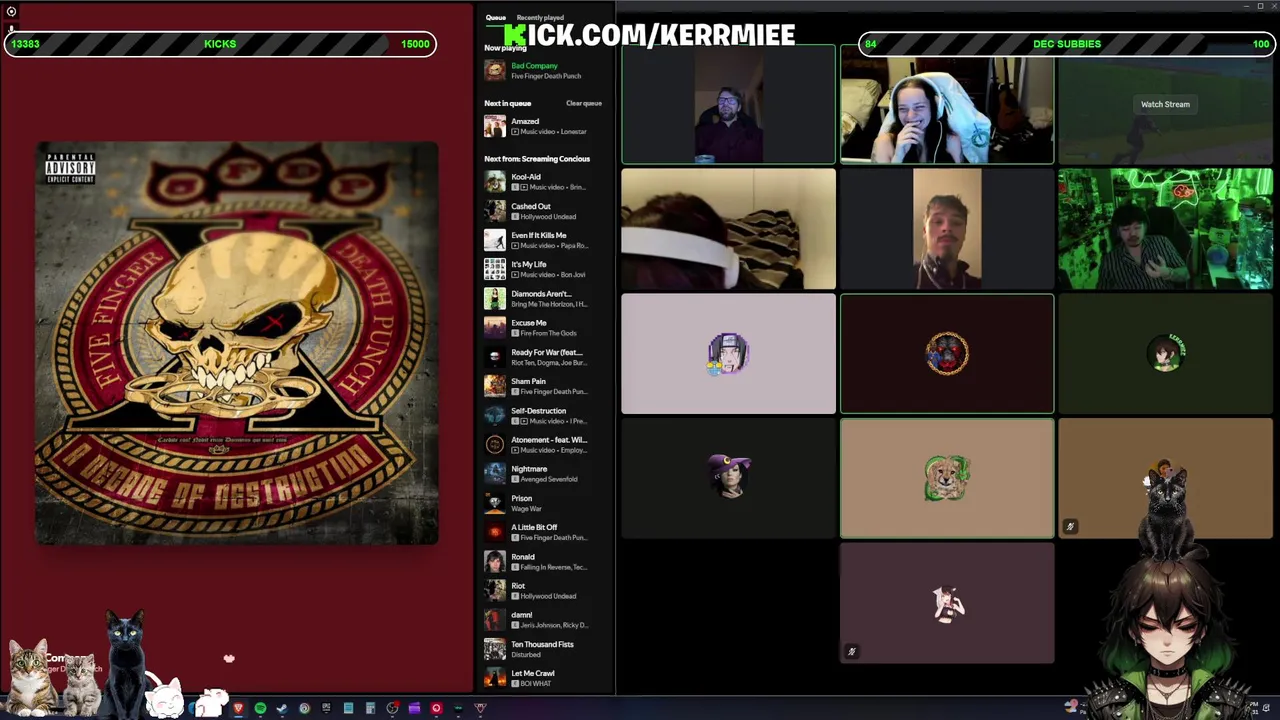
Task: Open the calculator taskbar icon
Action: pos(370,708)
